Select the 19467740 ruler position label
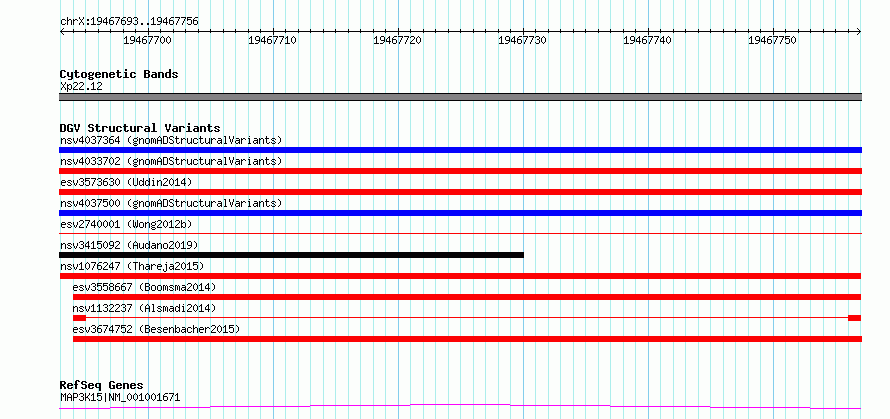The width and height of the screenshot is (890, 419). coord(647,40)
